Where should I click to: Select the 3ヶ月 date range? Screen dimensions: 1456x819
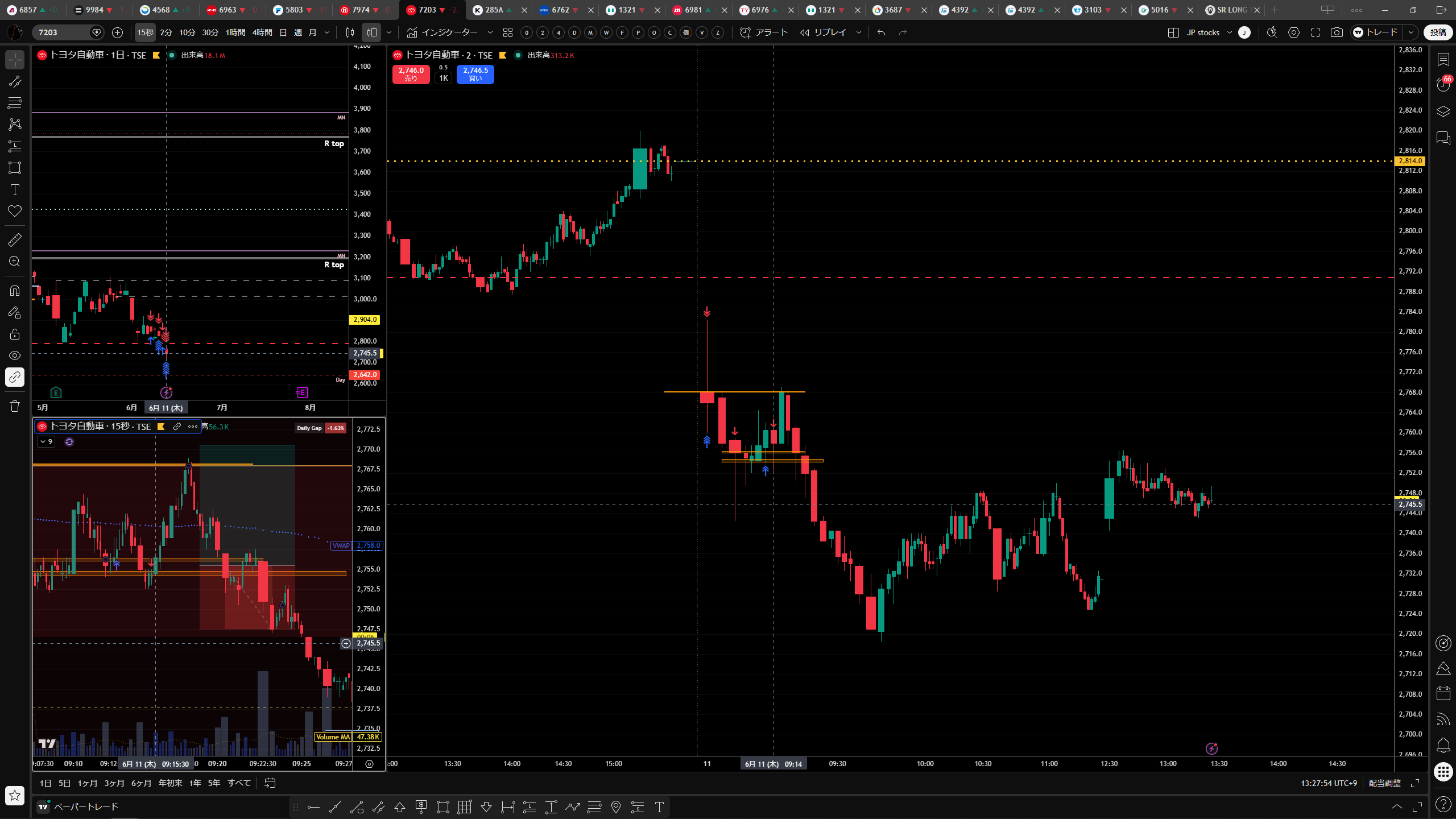point(114,783)
